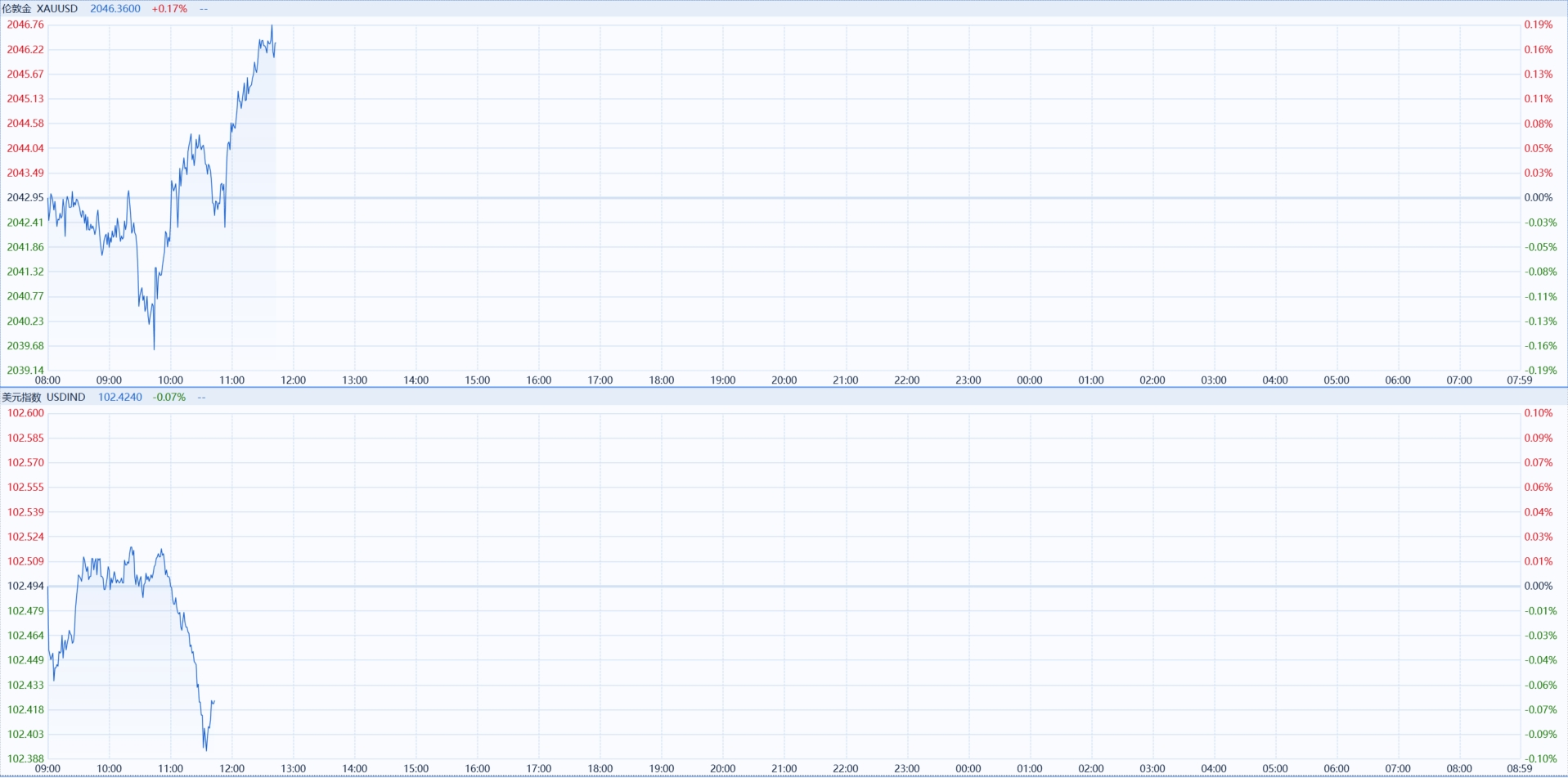Click the latest gold price 2046.3600
The height and width of the screenshot is (778, 1568).
pos(115,9)
